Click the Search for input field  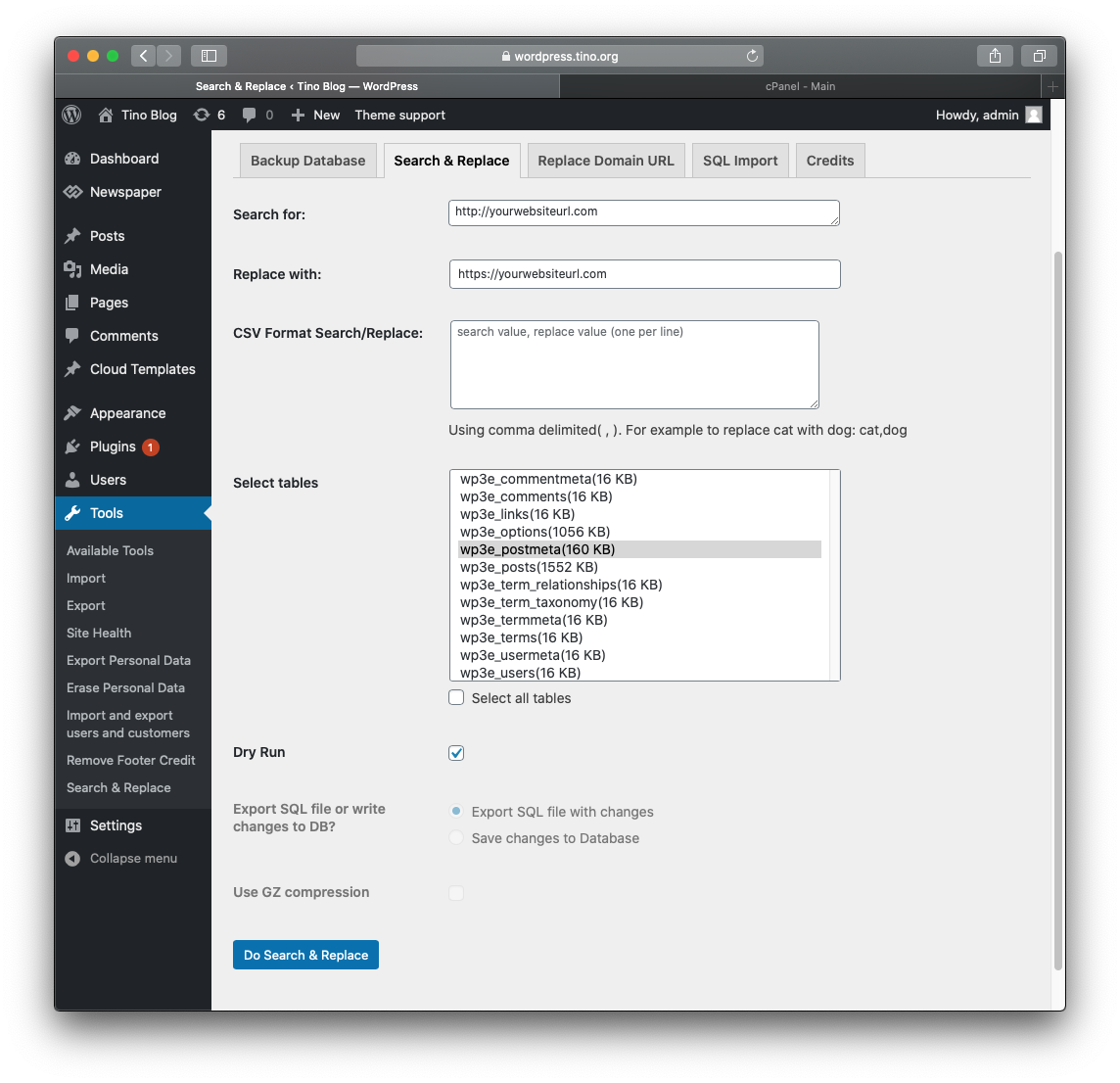[x=643, y=212]
